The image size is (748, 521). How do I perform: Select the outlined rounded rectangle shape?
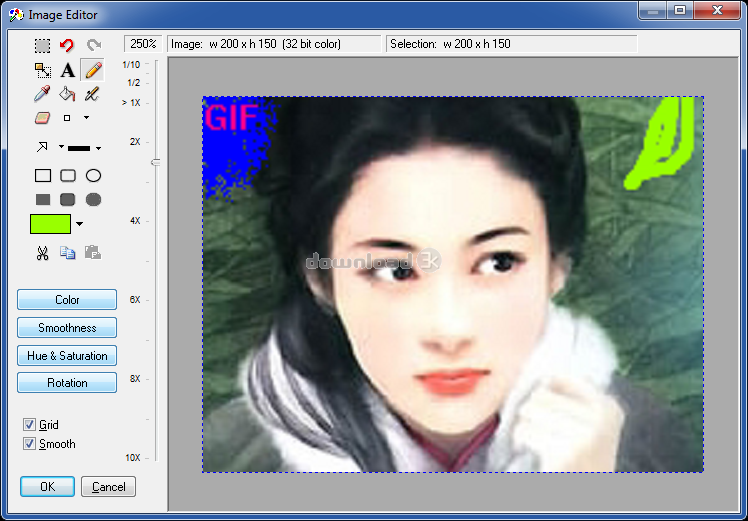click(x=68, y=176)
